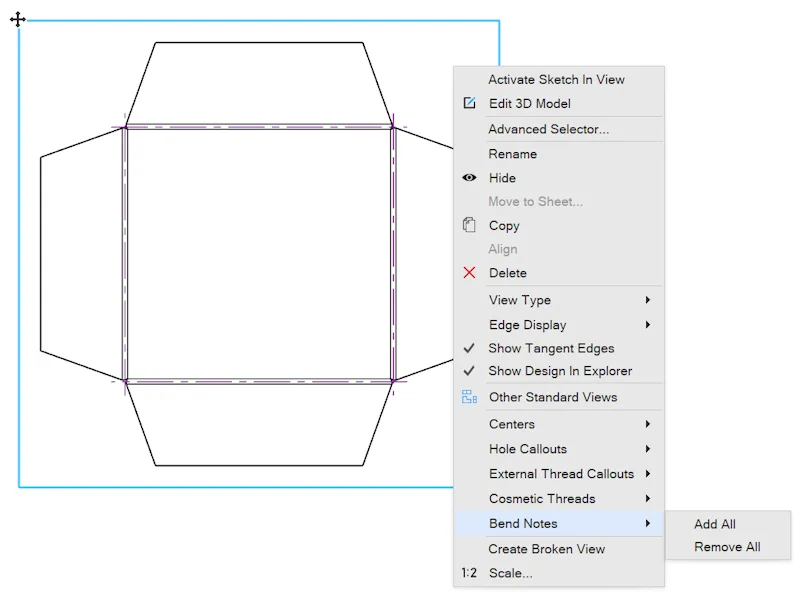Expand the Centers submenu arrow
Image resolution: width=800 pixels, height=601 pixels.
[x=647, y=424]
